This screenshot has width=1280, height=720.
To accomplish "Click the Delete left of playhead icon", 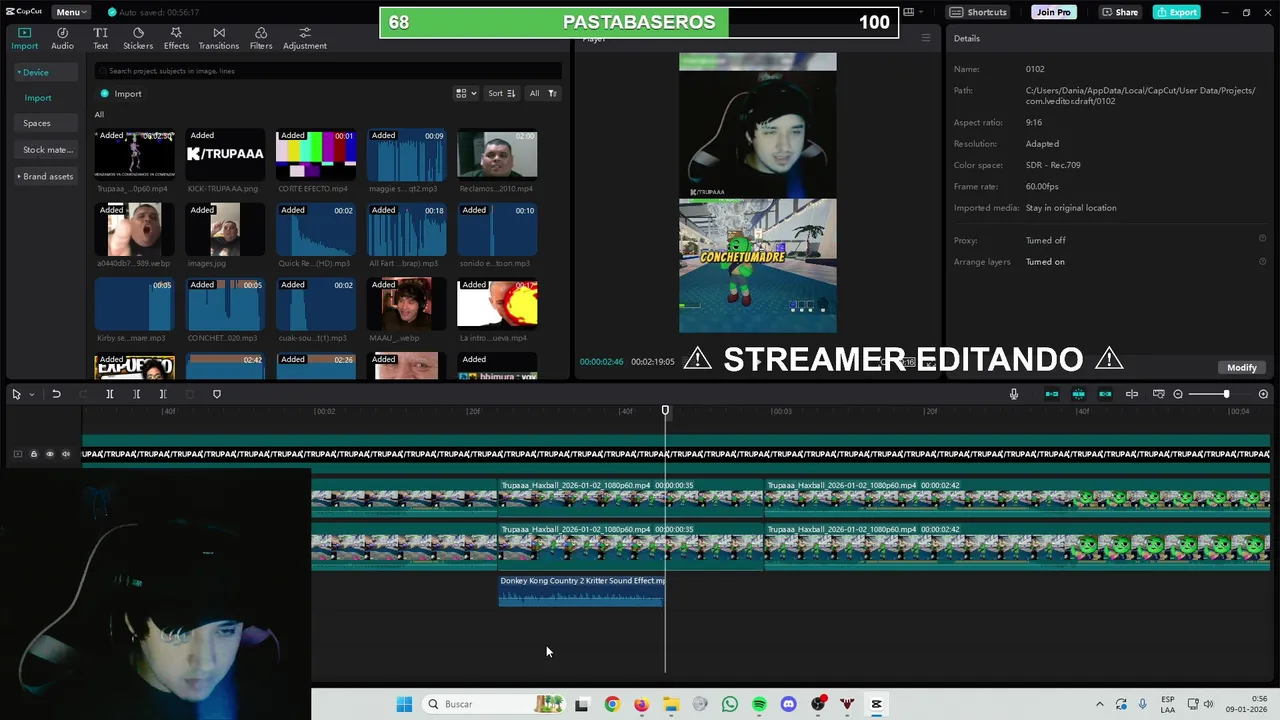I will (136, 394).
